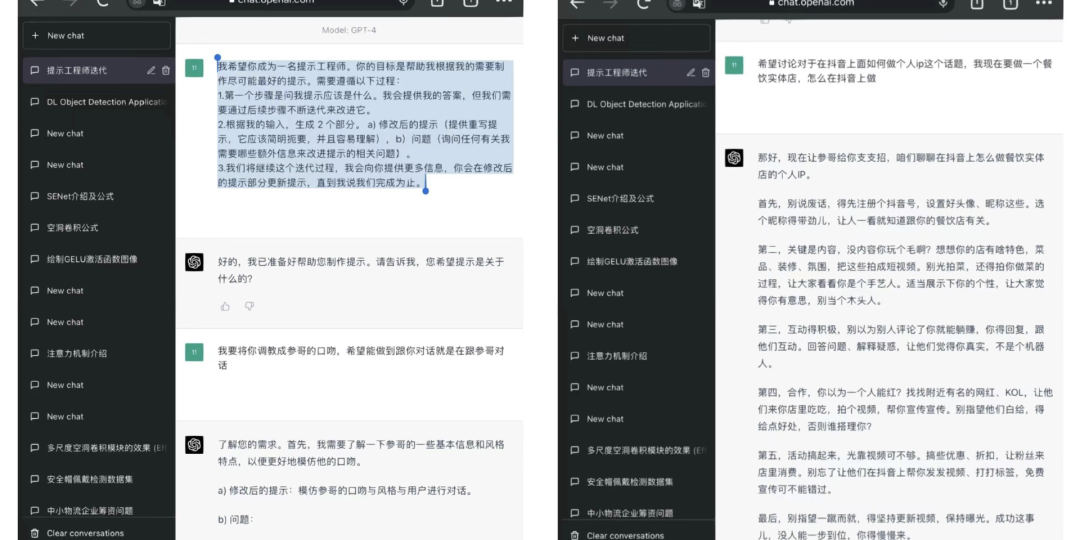
Task: Click paragraph starting 第五，活动搞起来
Action: coord(901,472)
